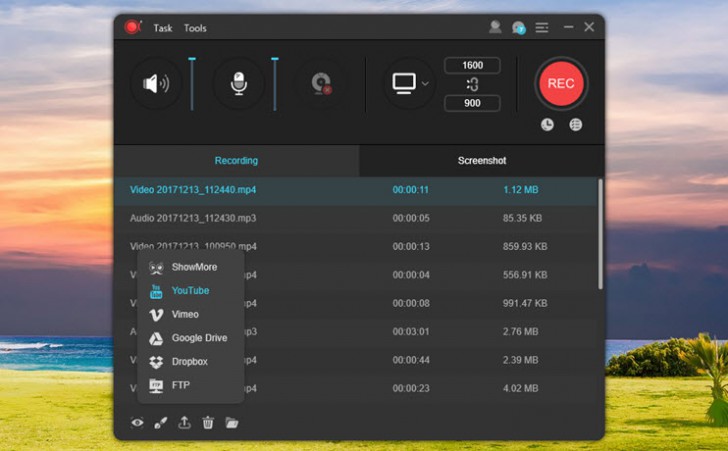Select Google Drive upload option
The height and width of the screenshot is (451, 728).
[200, 338]
